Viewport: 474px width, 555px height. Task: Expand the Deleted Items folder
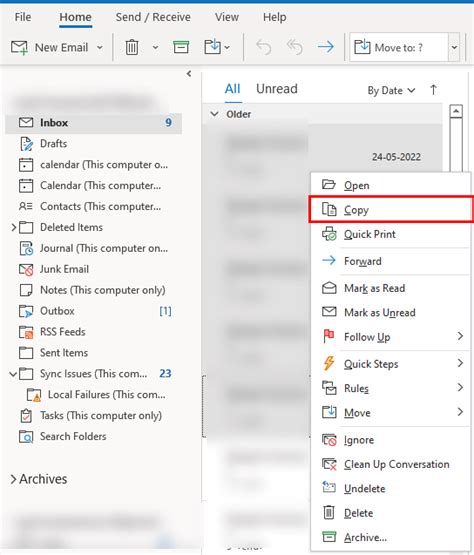(13, 227)
